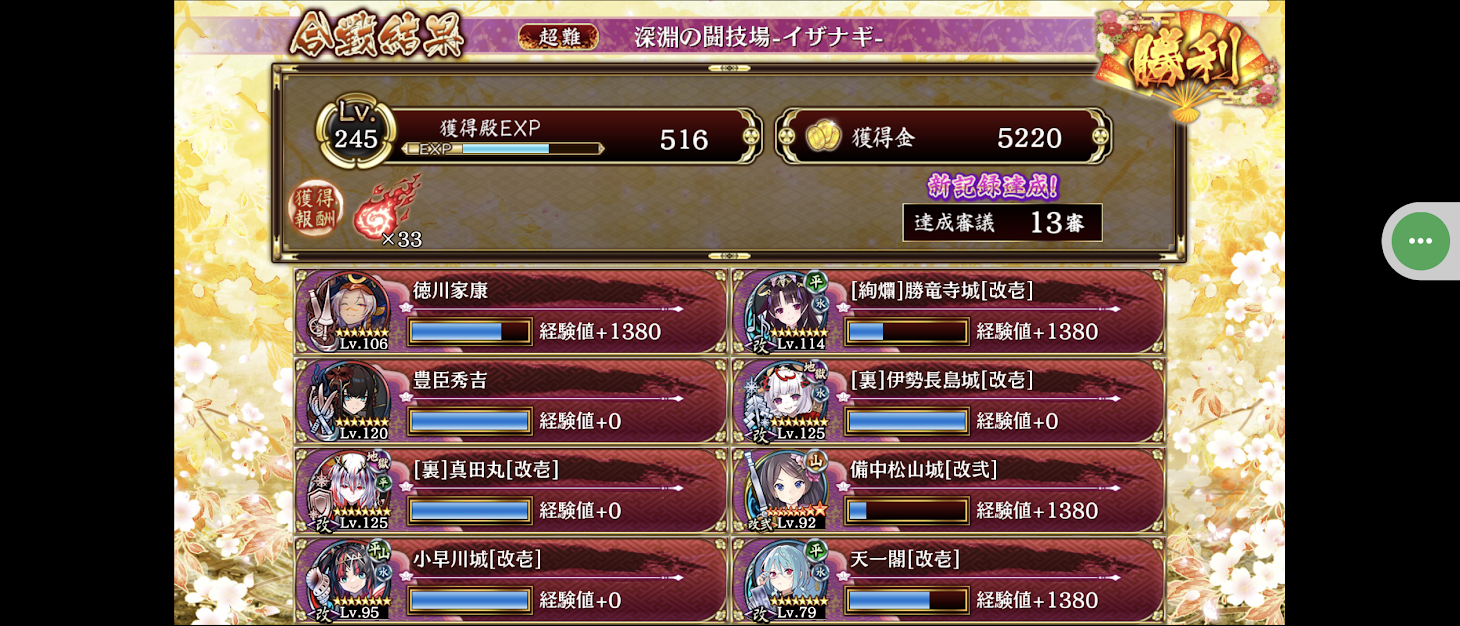Screen dimensions: 1460x626
Task: Click the 達成審議 13審 record box
Action: click(1002, 222)
